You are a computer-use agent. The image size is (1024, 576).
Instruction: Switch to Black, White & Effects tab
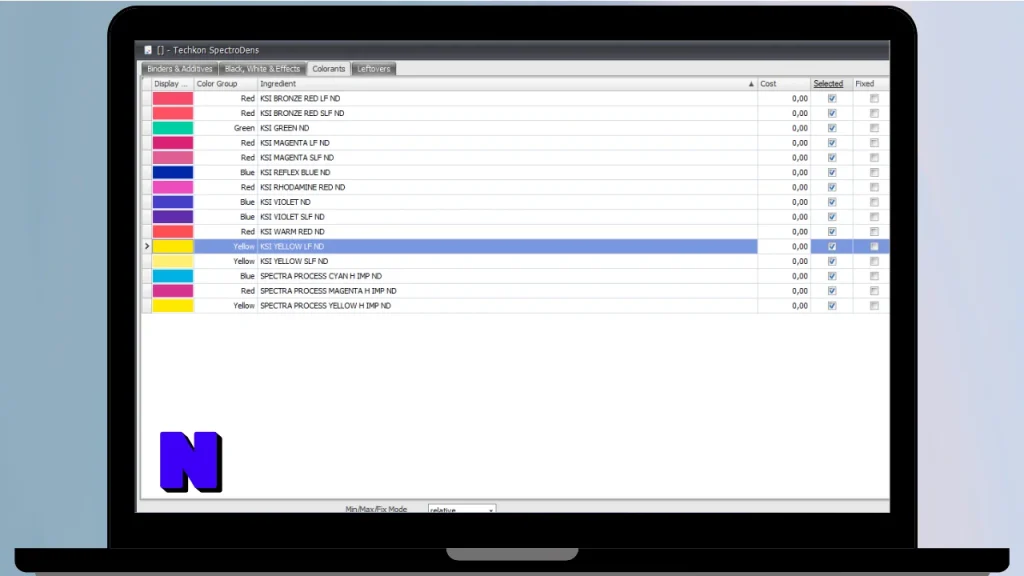tap(262, 69)
